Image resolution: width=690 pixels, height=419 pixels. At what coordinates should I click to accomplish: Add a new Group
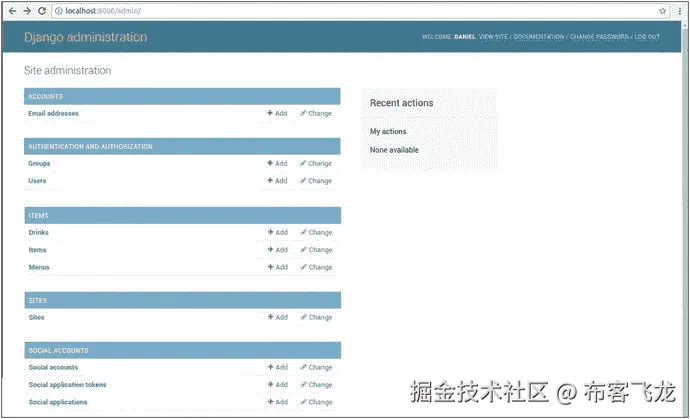coord(277,164)
